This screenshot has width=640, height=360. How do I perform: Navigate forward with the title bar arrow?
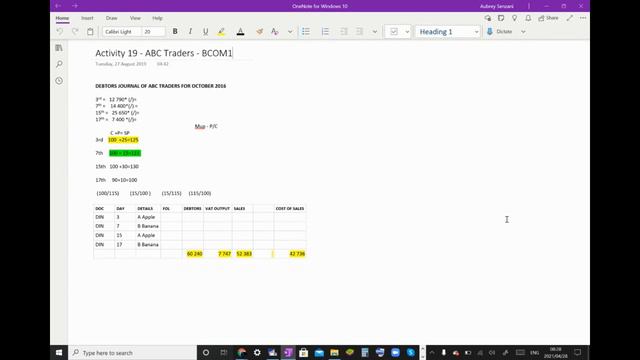point(75,6)
